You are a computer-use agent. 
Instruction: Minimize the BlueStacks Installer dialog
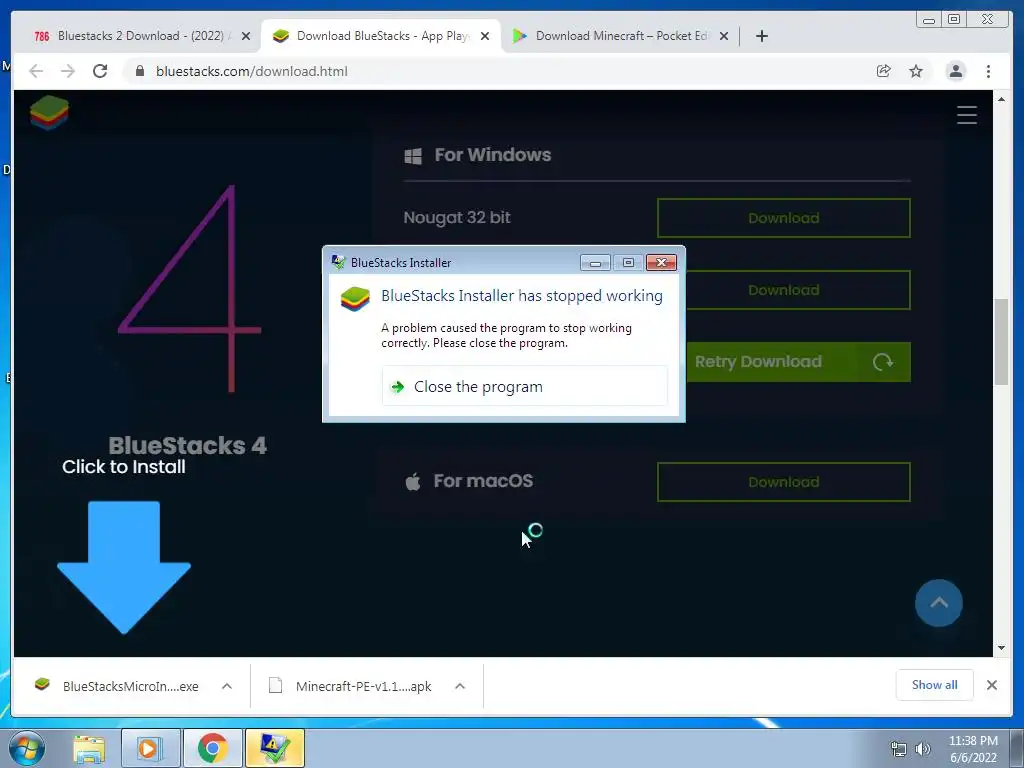tap(595, 263)
